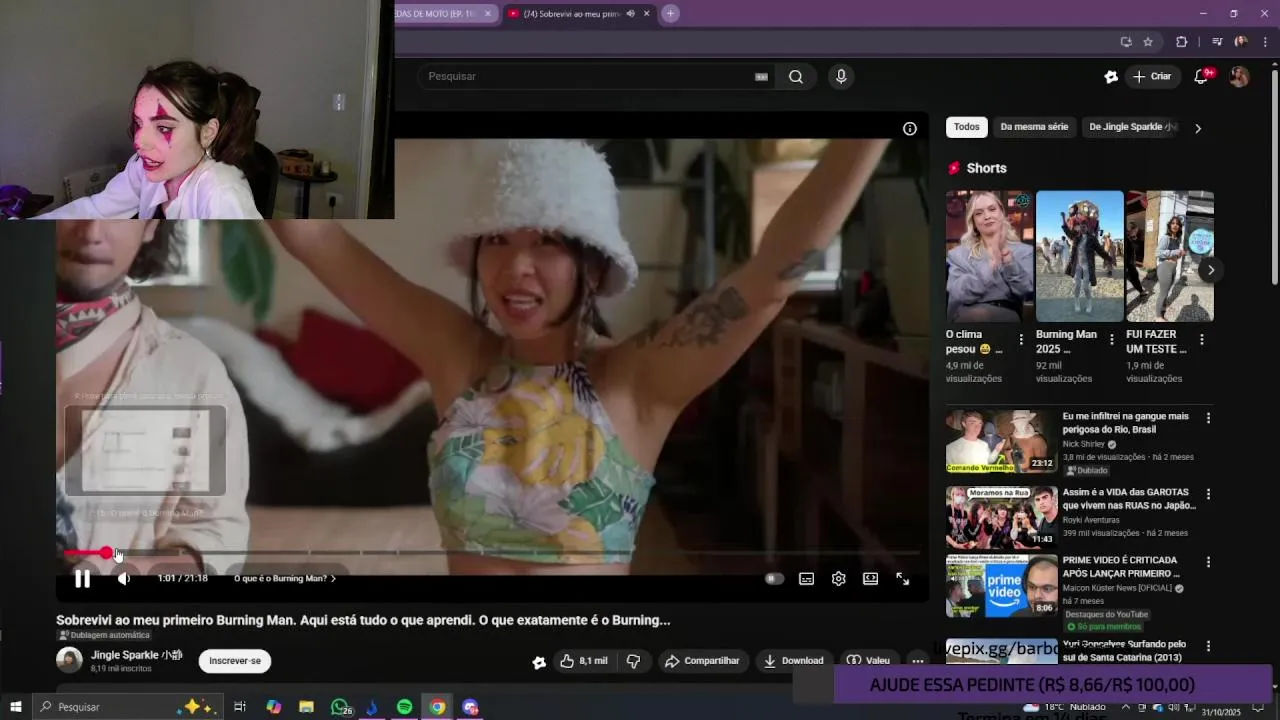Click the red playhead dot on the timeline
This screenshot has width=1280, height=720.
pyautogui.click(x=106, y=553)
